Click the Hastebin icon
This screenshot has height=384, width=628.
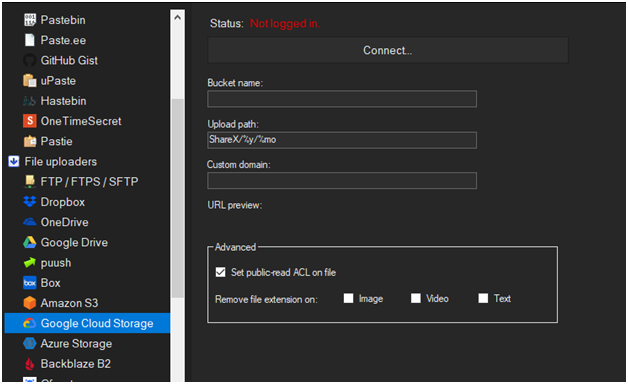point(30,101)
